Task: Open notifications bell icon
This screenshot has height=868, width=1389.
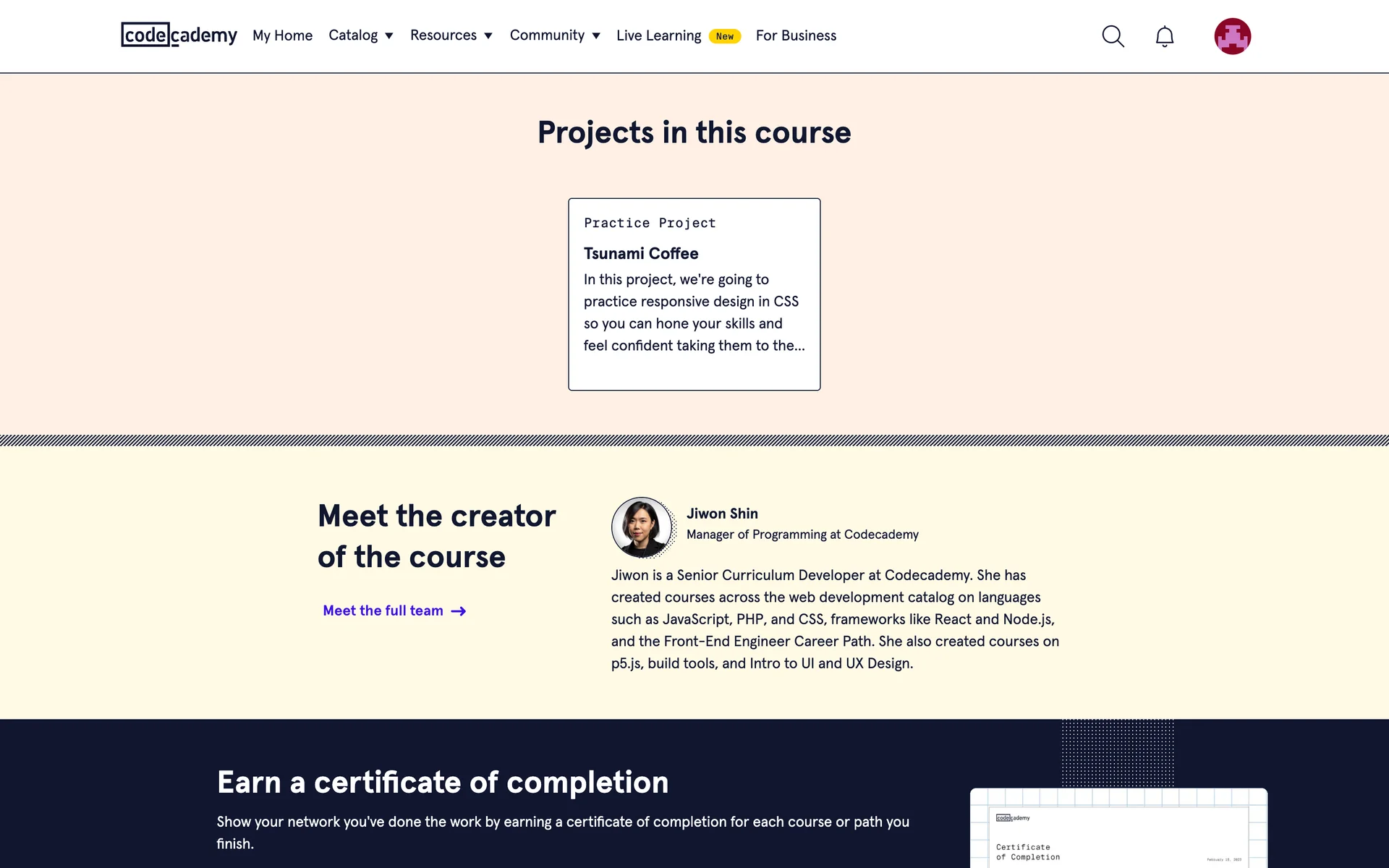Action: pos(1164,36)
